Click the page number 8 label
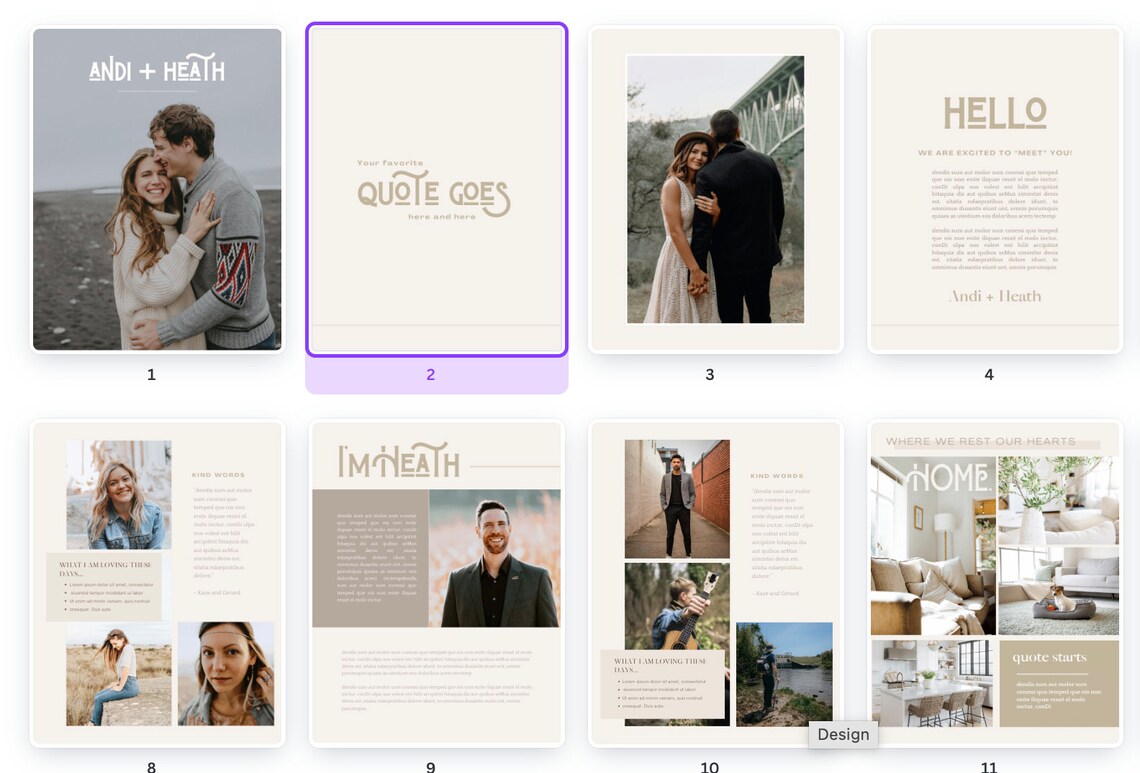The width and height of the screenshot is (1140, 773). (x=151, y=767)
